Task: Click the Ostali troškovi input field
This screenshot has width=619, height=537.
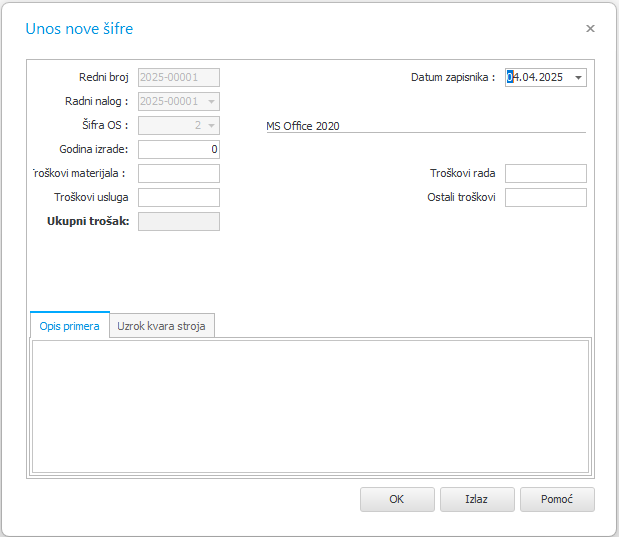Action: [546, 197]
